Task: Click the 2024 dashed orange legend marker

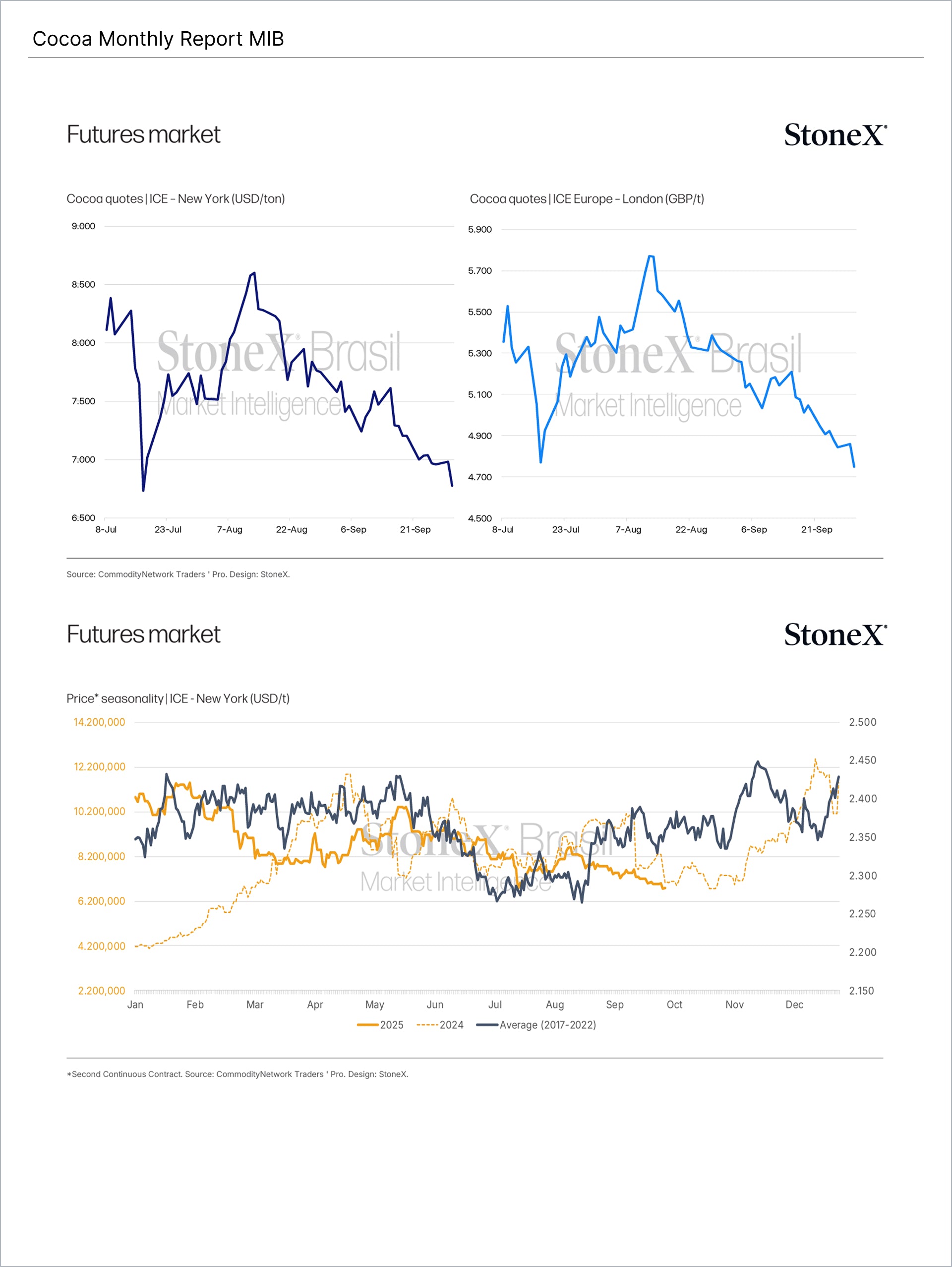Action: tap(427, 1025)
